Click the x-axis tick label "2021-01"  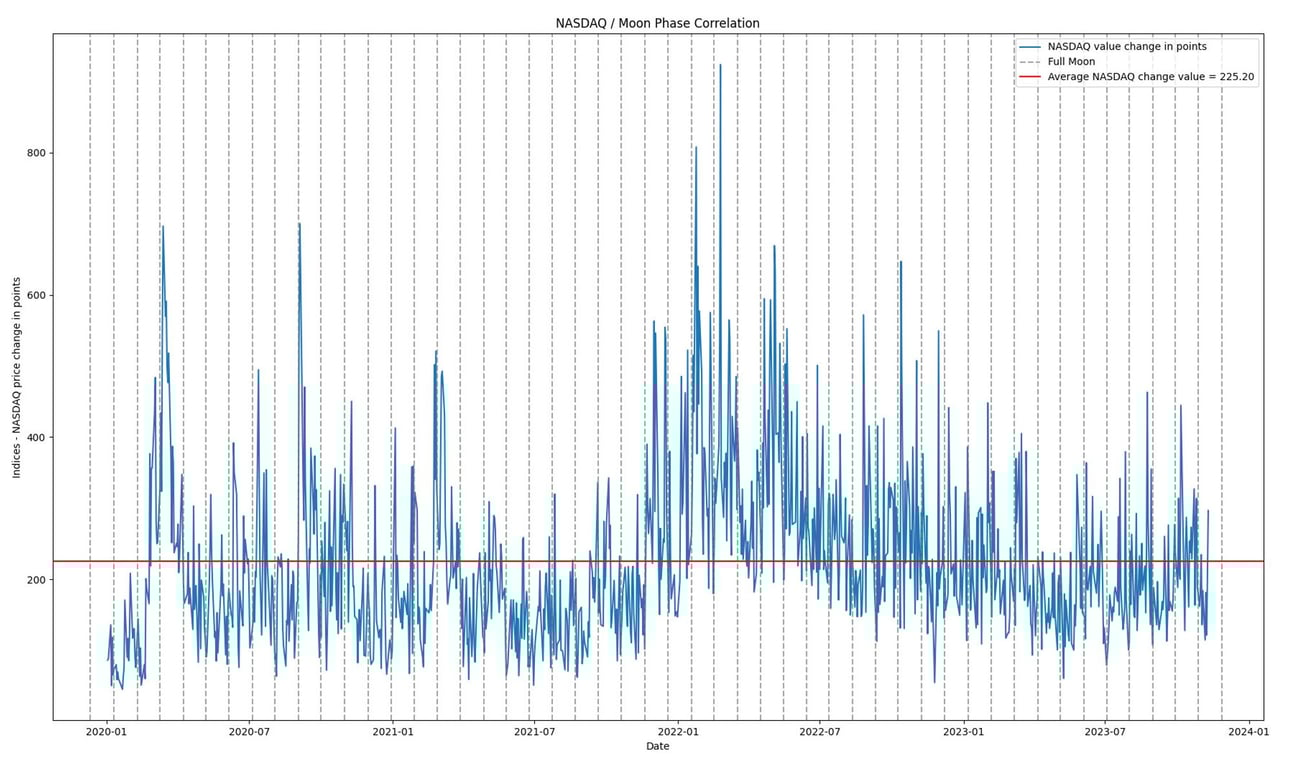coord(393,731)
